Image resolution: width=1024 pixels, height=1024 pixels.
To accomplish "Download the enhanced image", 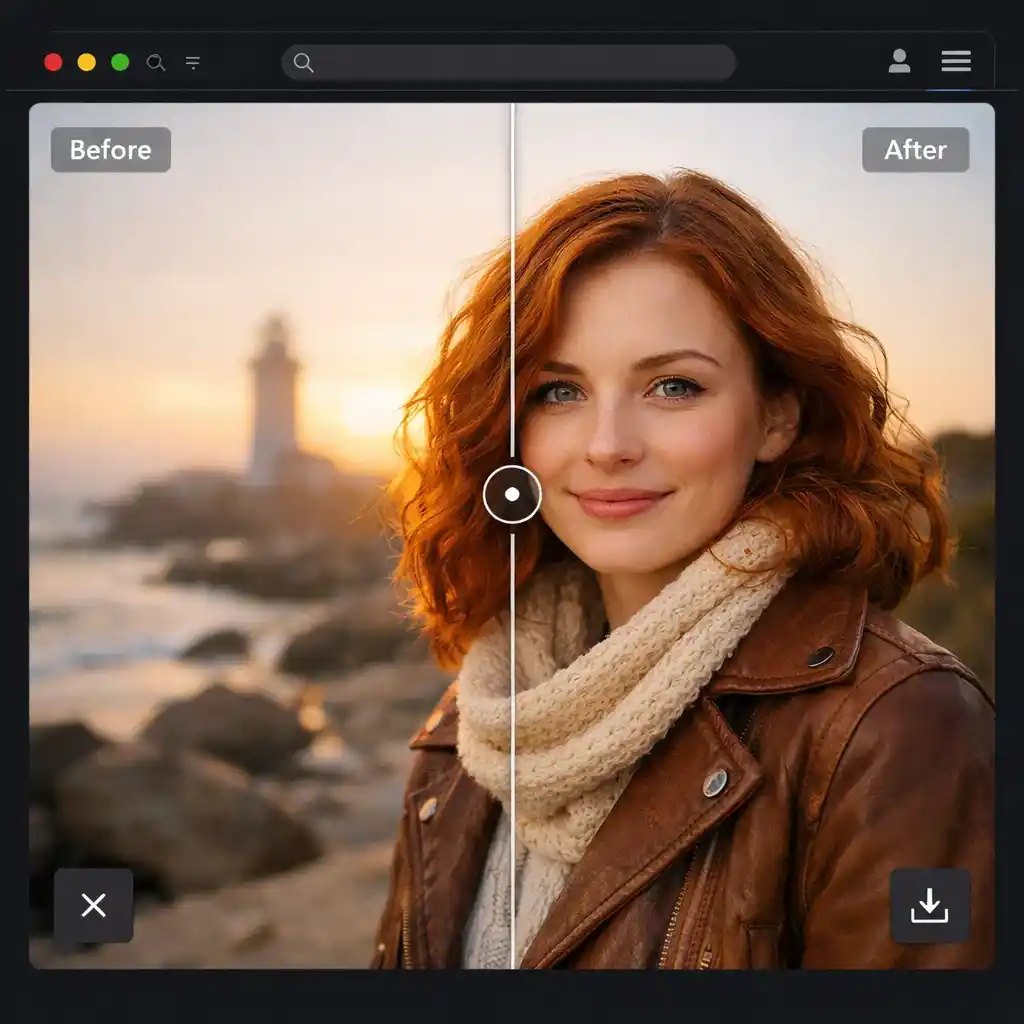I will (929, 905).
